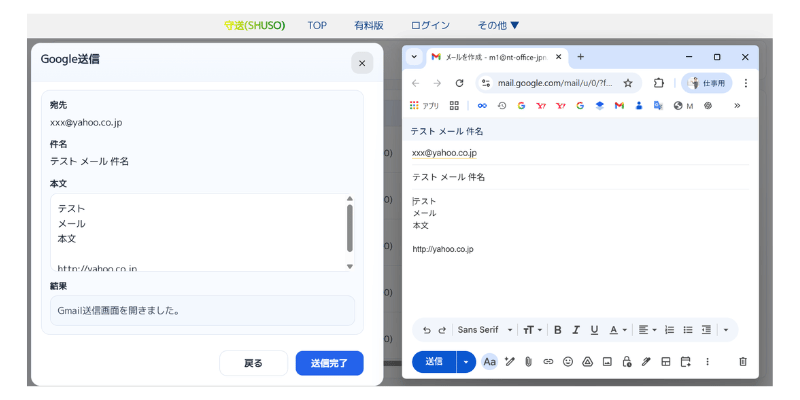
Task: Open the アプリ apps shortcut
Action: [424, 106]
